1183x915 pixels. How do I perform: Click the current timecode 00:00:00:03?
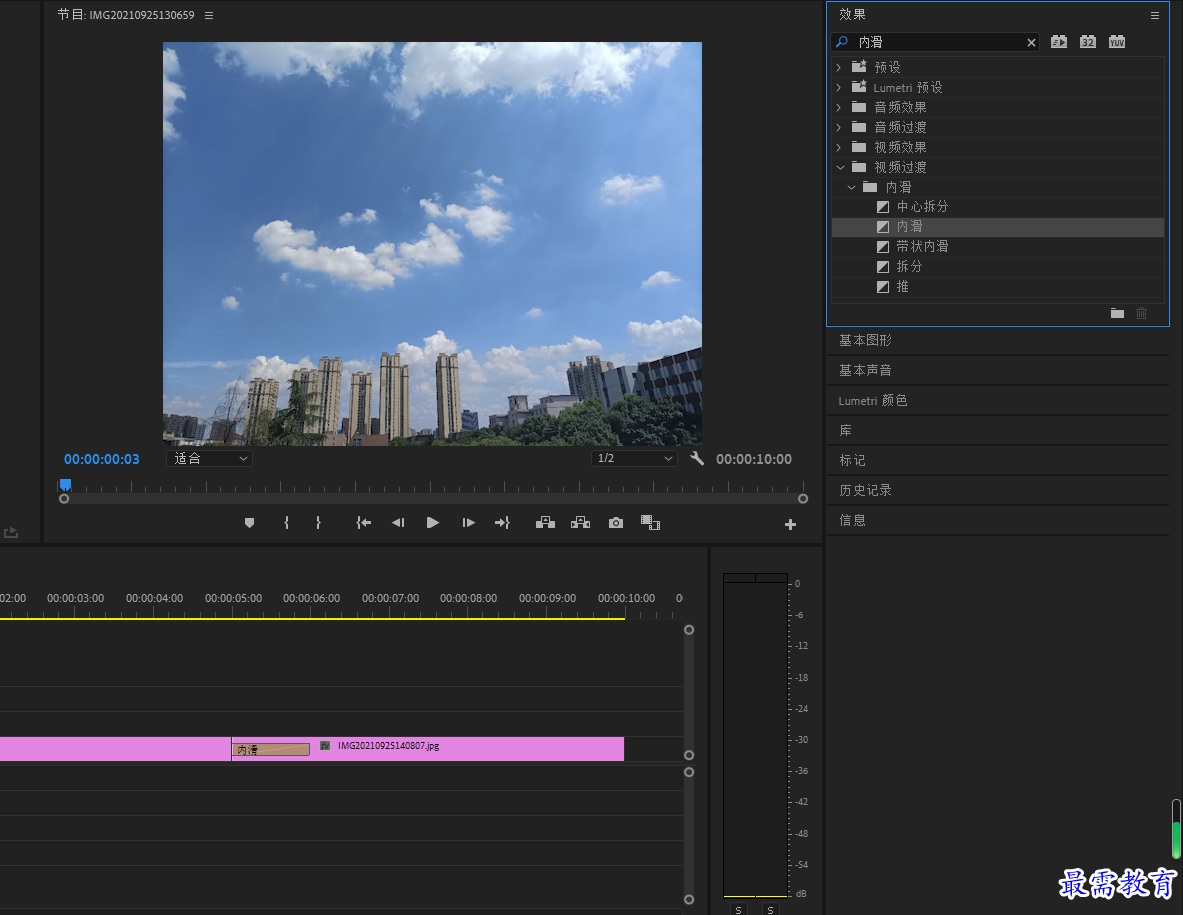tap(102, 459)
